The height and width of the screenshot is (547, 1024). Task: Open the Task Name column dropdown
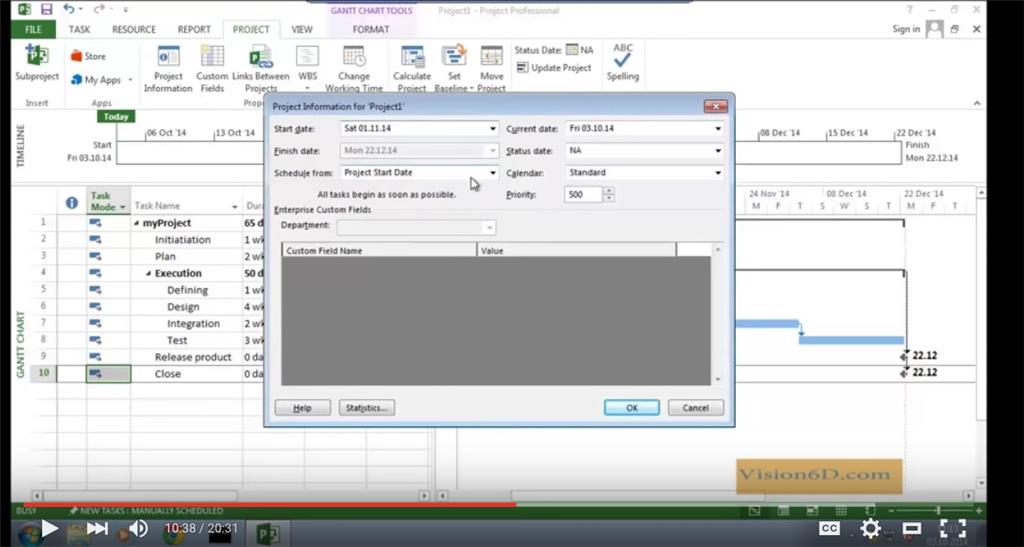tap(234, 207)
